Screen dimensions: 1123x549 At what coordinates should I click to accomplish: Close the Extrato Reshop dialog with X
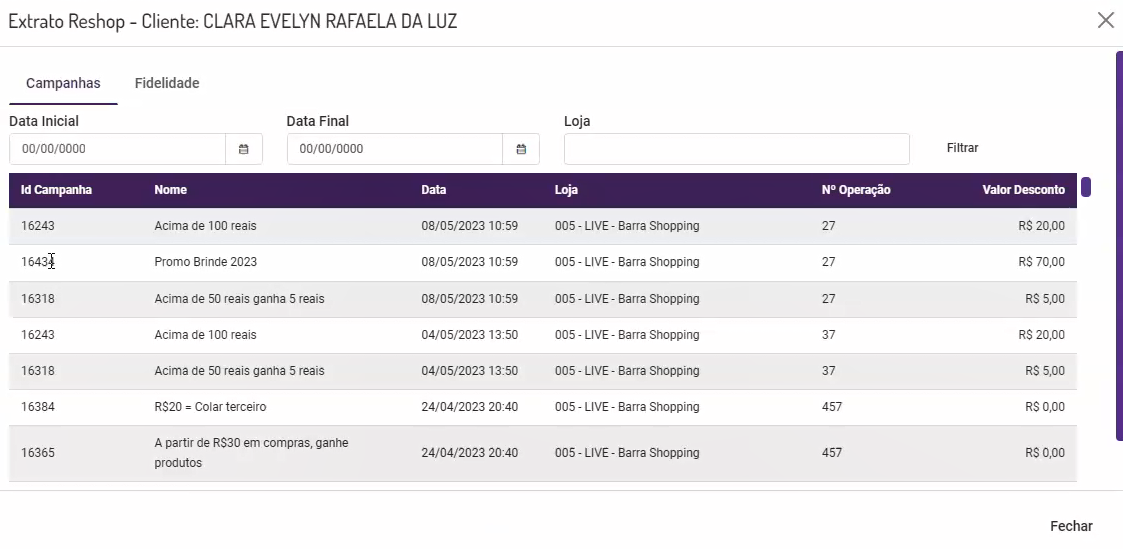[x=1105, y=20]
